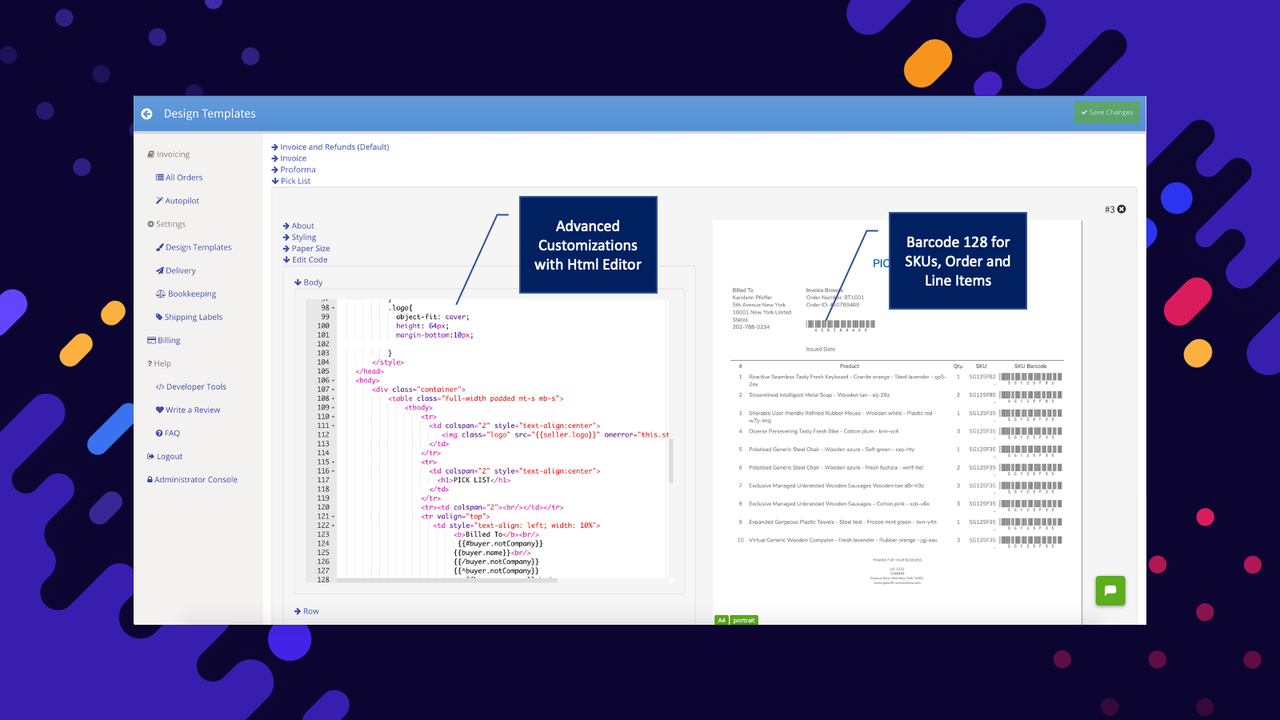This screenshot has height=720, width=1280.
Task: Expand the Invoice template
Action: click(x=289, y=158)
